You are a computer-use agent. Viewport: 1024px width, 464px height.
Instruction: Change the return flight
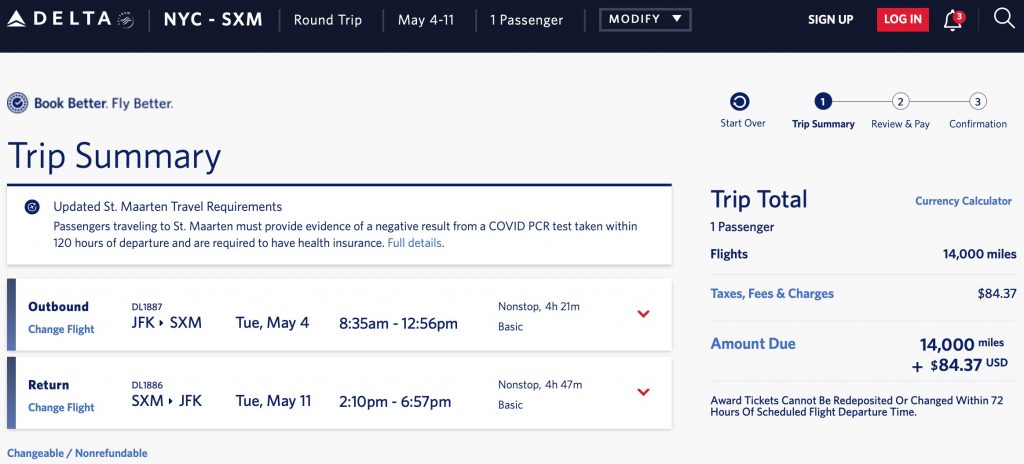(61, 408)
